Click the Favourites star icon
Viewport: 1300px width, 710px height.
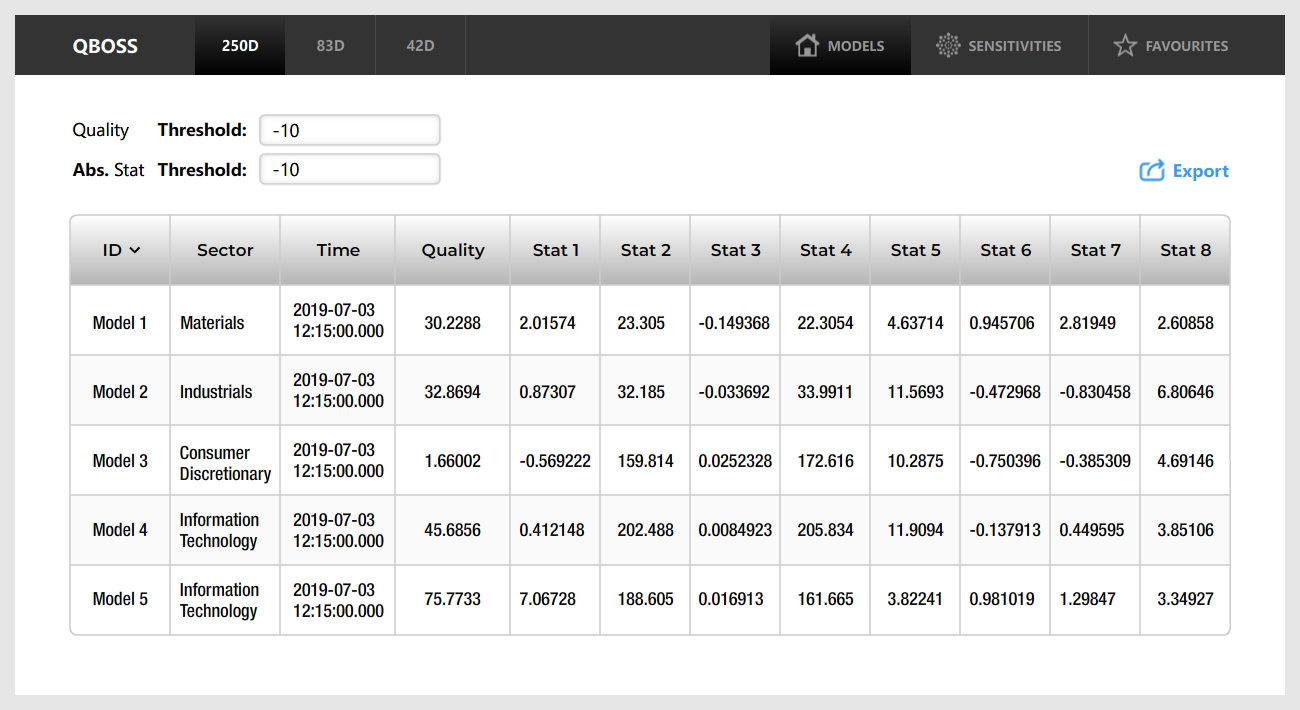pyautogui.click(x=1125, y=46)
